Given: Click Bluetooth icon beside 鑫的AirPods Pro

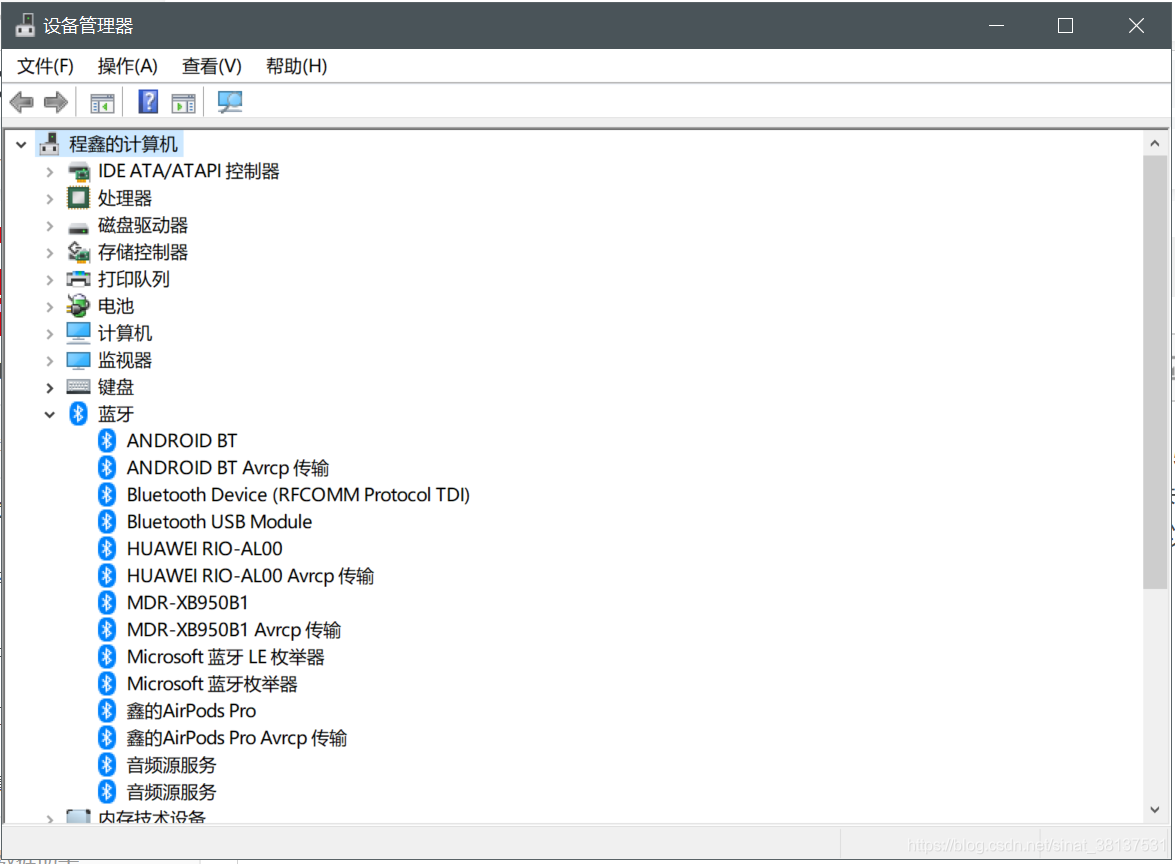Looking at the screenshot, I should 107,710.
